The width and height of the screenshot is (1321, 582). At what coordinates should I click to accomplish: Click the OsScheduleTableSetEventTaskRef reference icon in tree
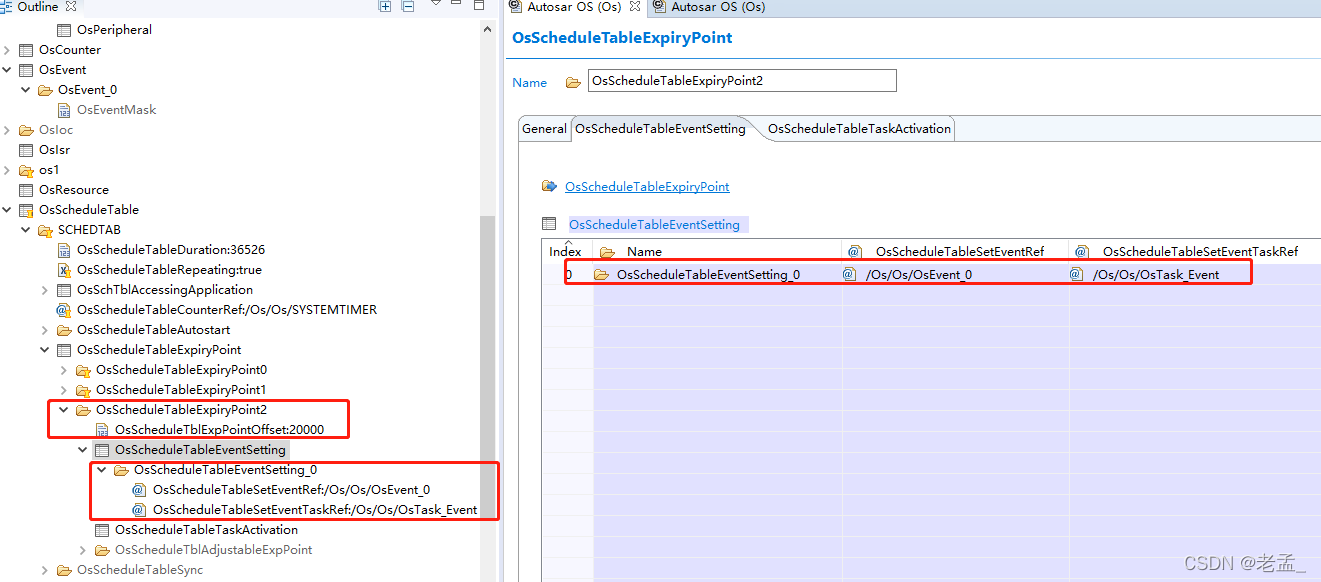(140, 510)
